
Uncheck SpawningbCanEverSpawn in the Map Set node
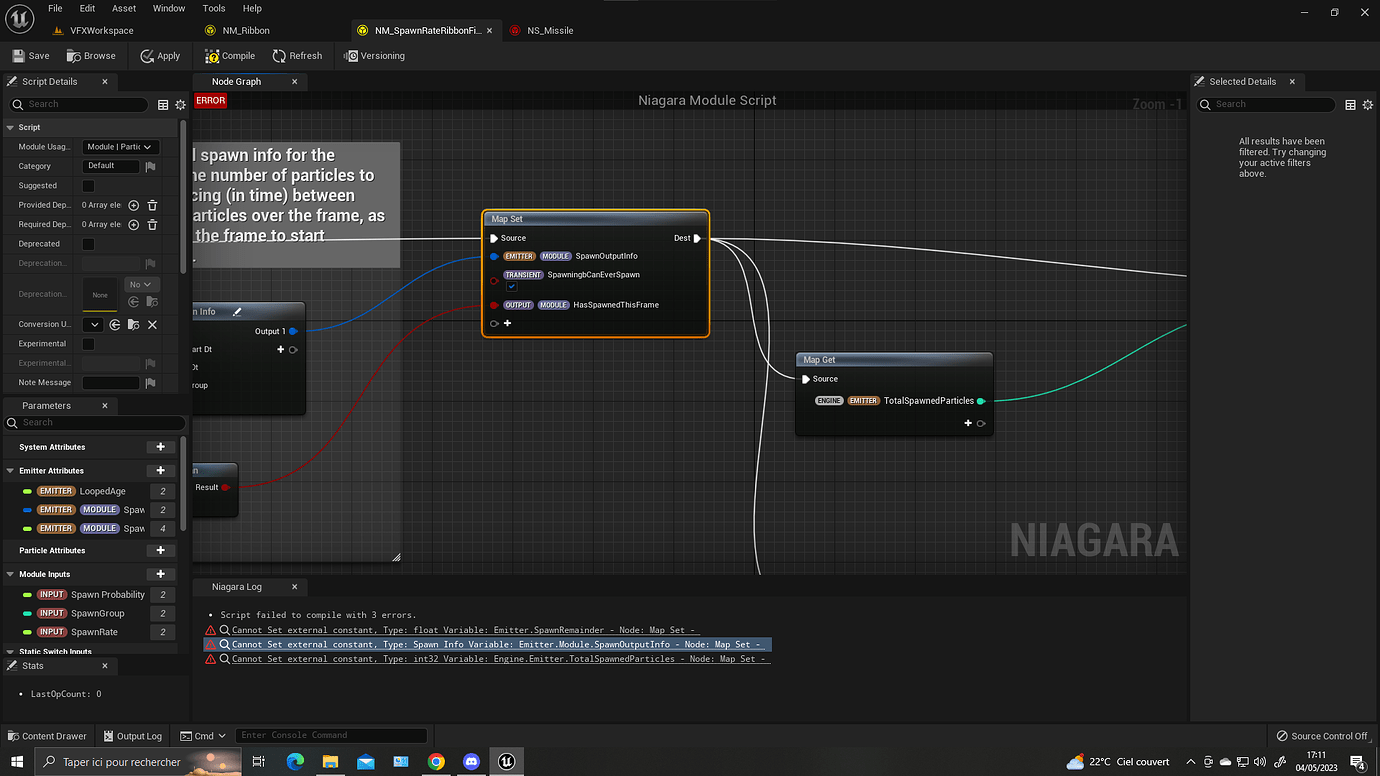click(512, 286)
